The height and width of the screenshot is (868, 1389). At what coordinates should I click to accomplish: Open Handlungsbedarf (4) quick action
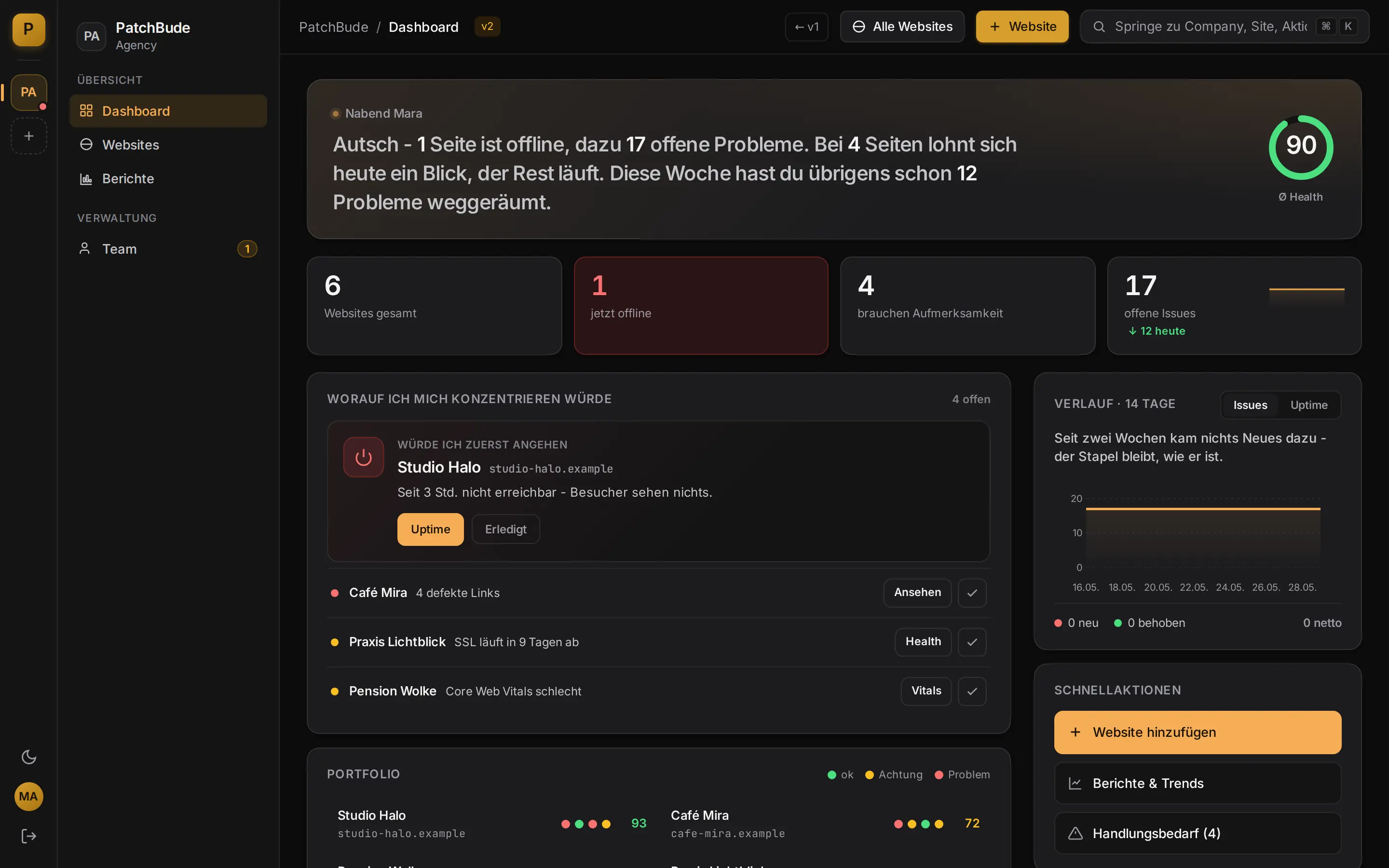[x=1198, y=834]
